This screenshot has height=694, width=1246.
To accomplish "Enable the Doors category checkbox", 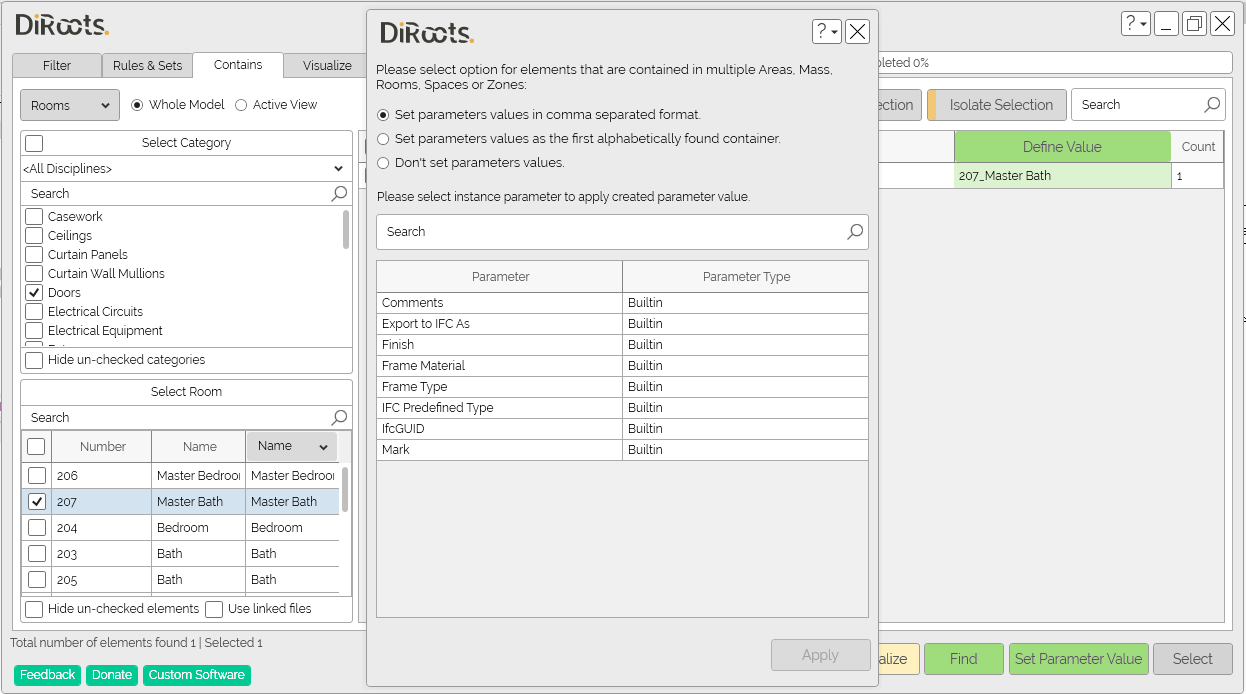I will [36, 292].
